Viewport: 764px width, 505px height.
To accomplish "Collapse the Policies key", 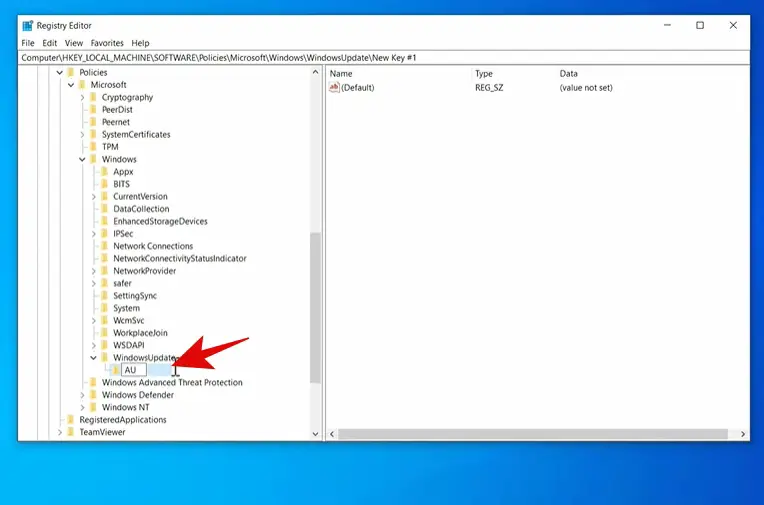I will [59, 72].
